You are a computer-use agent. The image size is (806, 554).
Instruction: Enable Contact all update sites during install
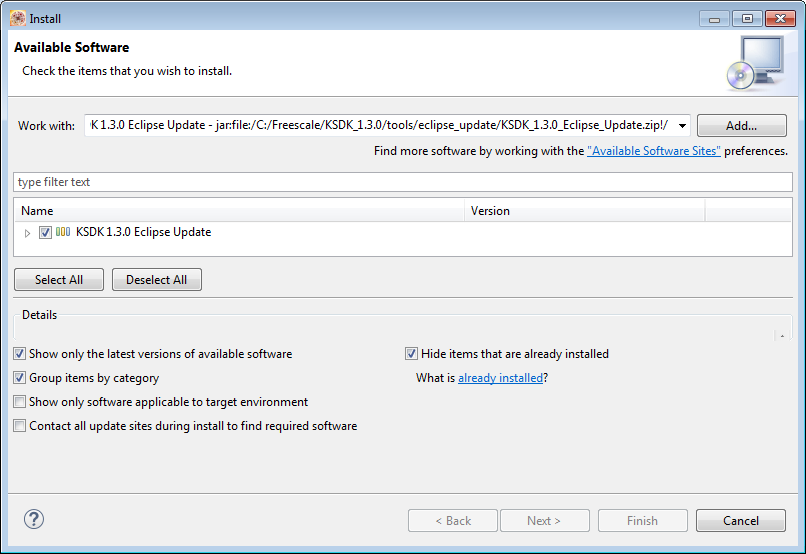(20, 426)
